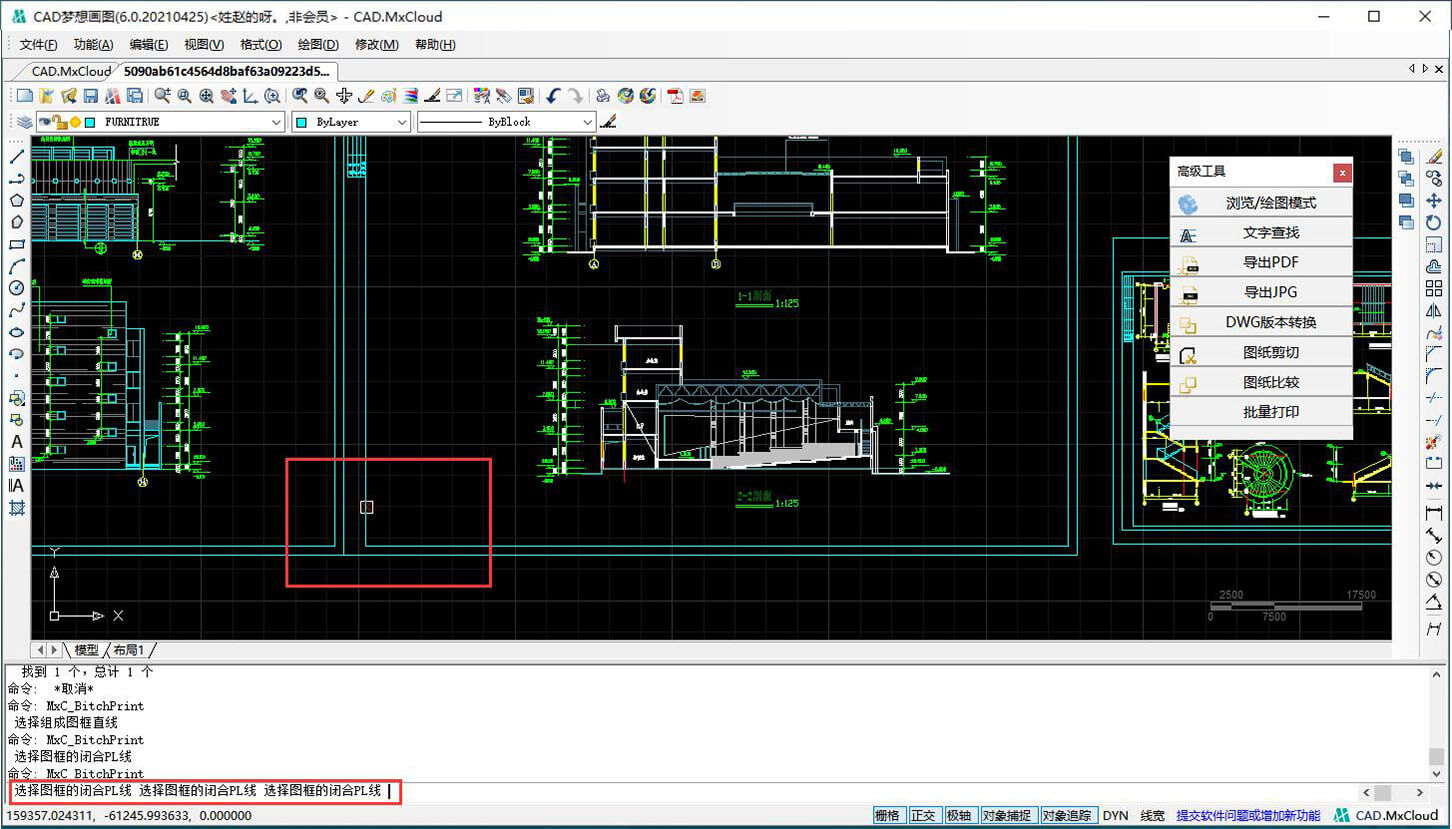
Task: Click the tab scroll right arrow near close
Action: pyautogui.click(x=1425, y=70)
